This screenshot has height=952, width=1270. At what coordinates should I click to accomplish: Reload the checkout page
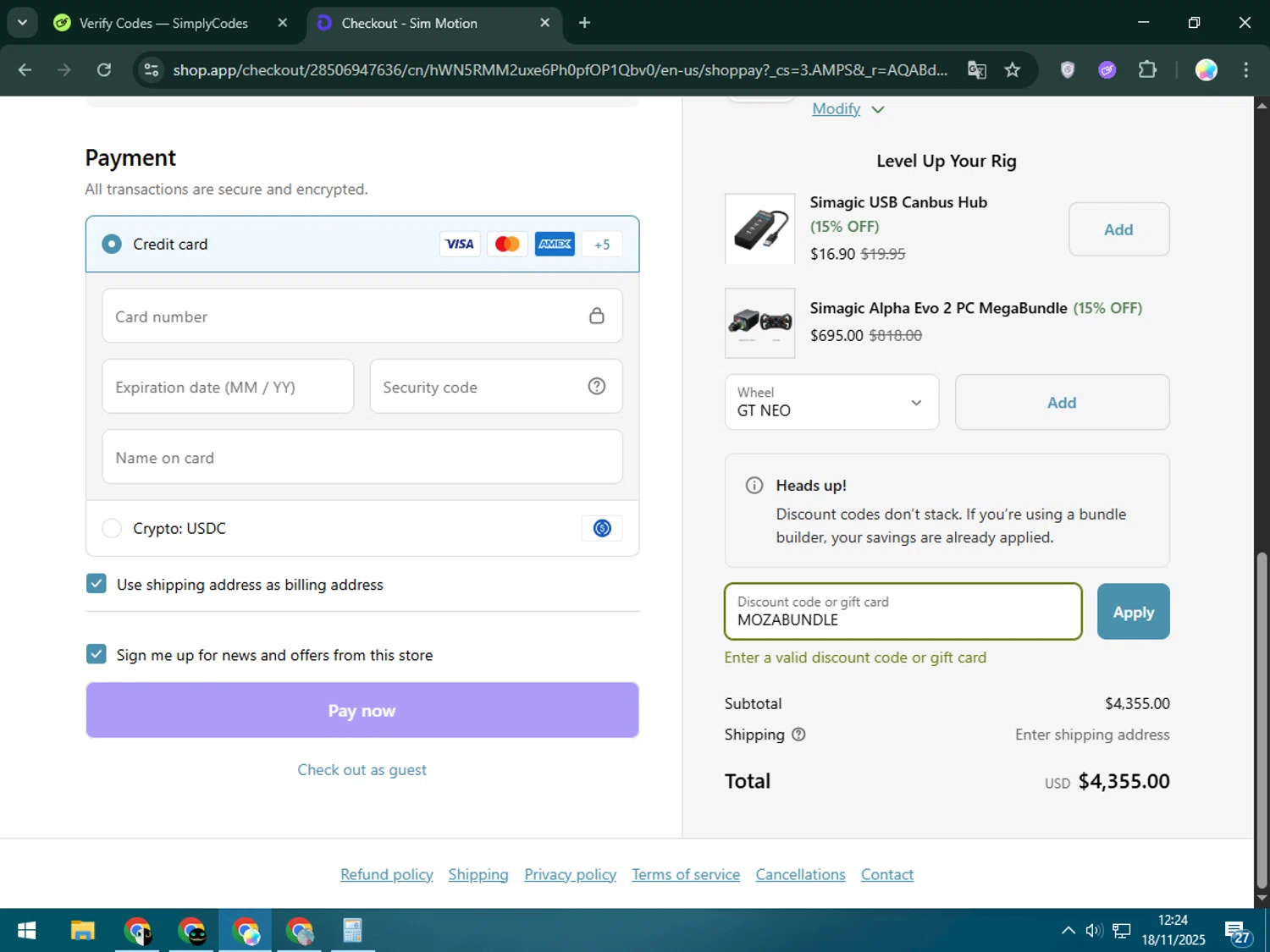point(104,69)
